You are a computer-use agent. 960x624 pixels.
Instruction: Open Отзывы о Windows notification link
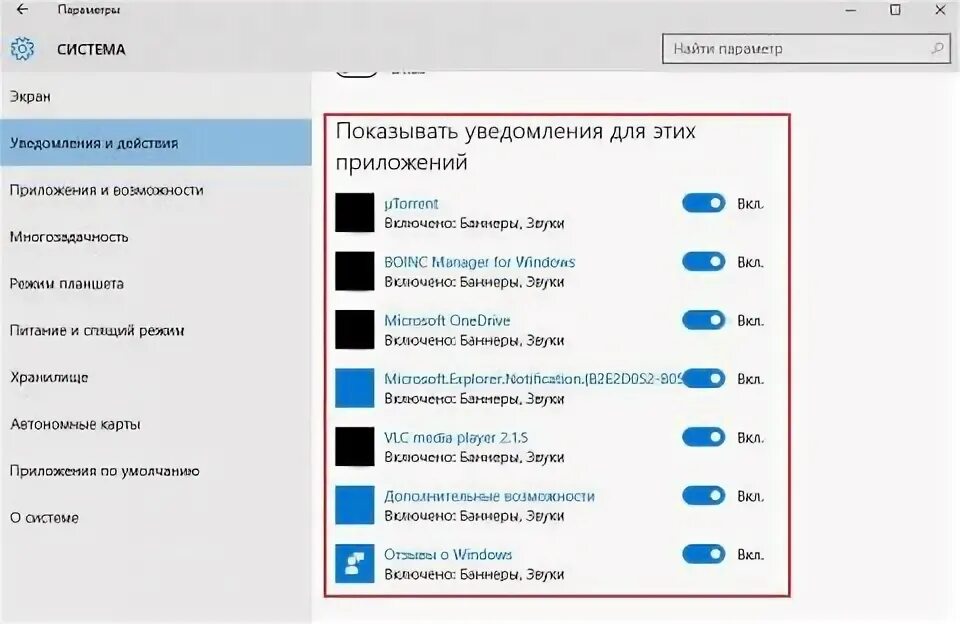(x=448, y=555)
